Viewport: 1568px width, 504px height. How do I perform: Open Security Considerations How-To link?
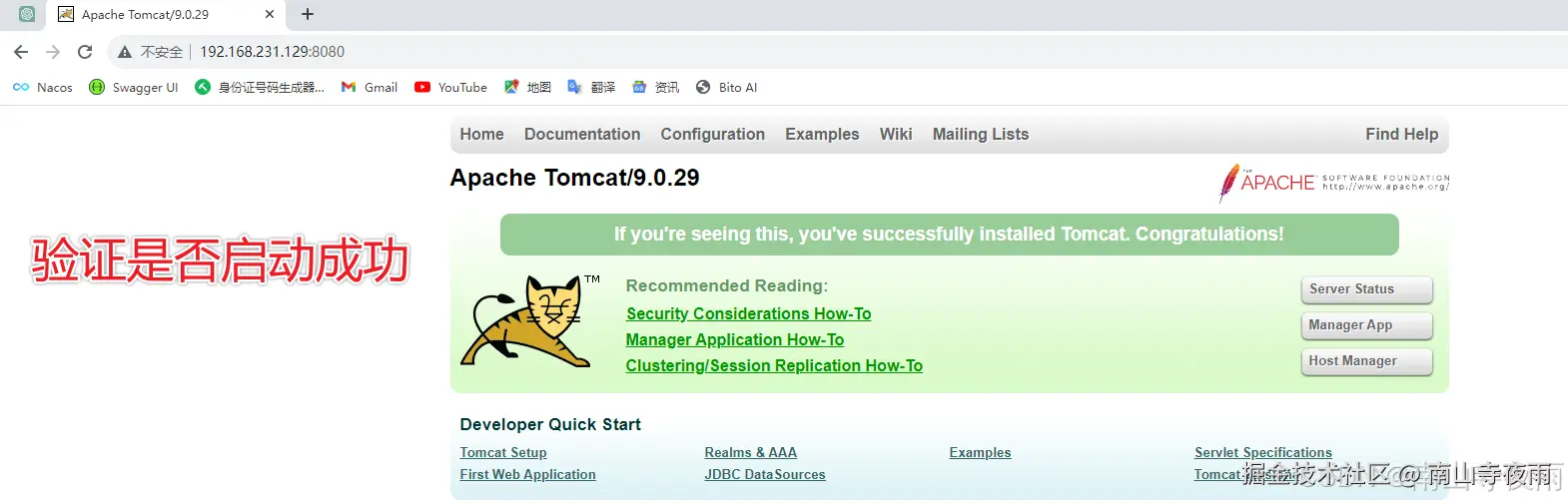[x=748, y=313]
